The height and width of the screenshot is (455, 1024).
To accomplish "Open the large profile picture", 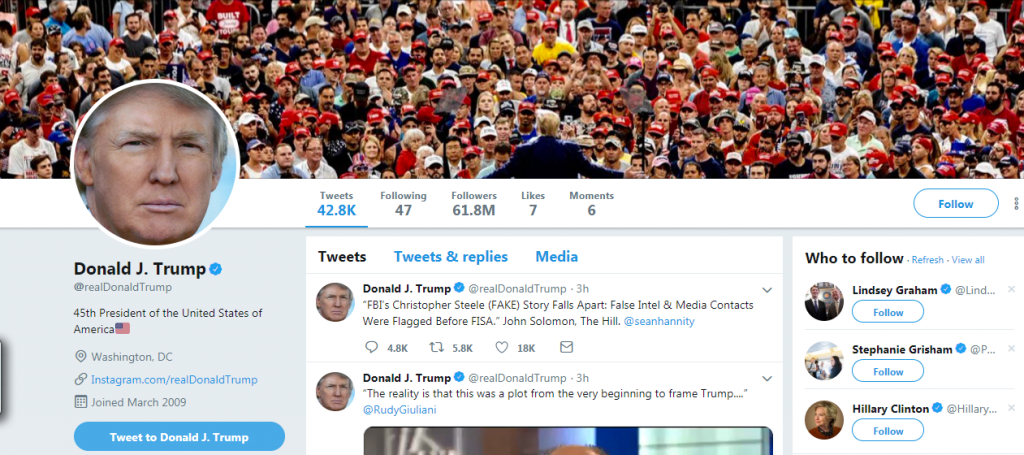I will pyautogui.click(x=154, y=164).
